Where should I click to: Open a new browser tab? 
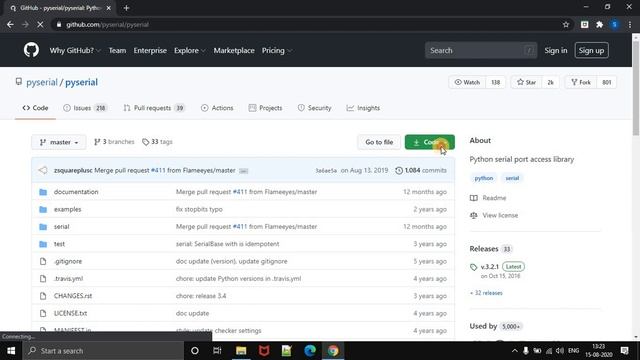(x=126, y=8)
